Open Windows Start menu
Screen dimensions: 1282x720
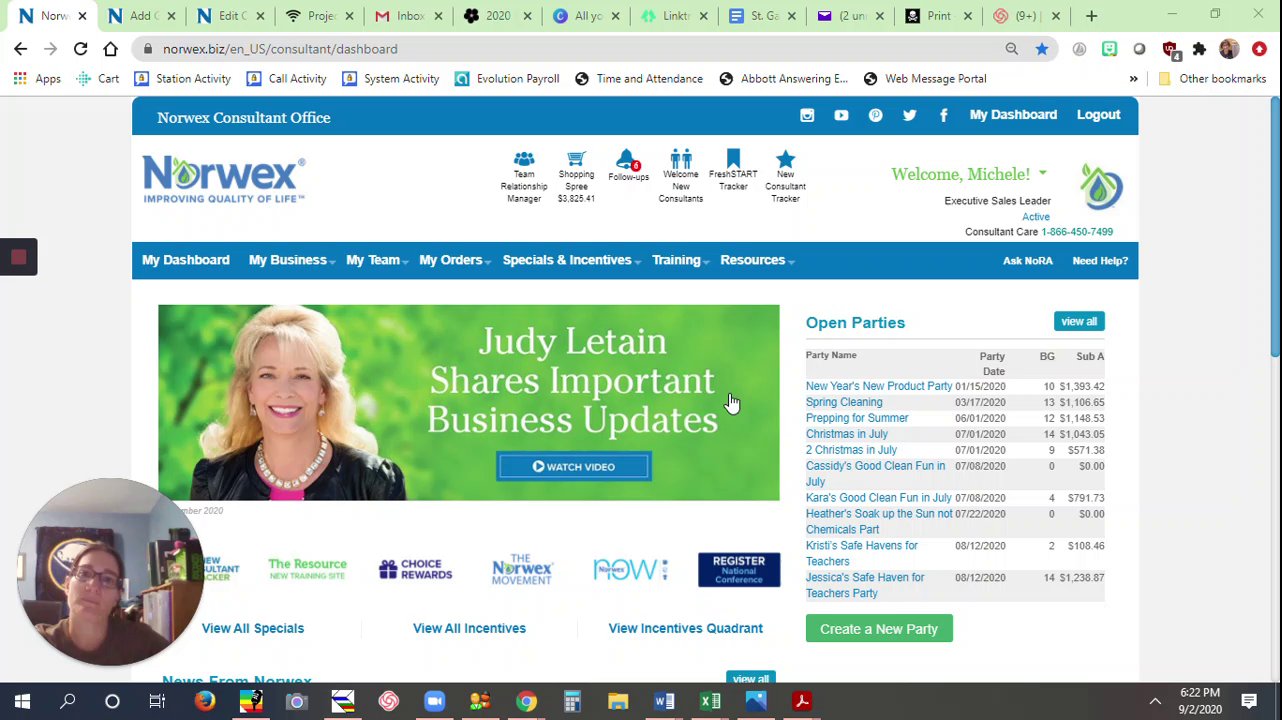pos(22,701)
